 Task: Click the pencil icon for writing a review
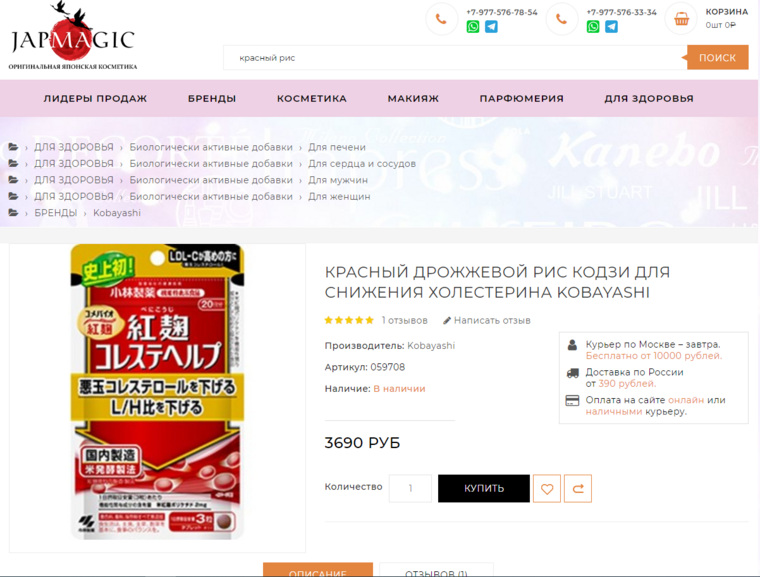tap(447, 321)
